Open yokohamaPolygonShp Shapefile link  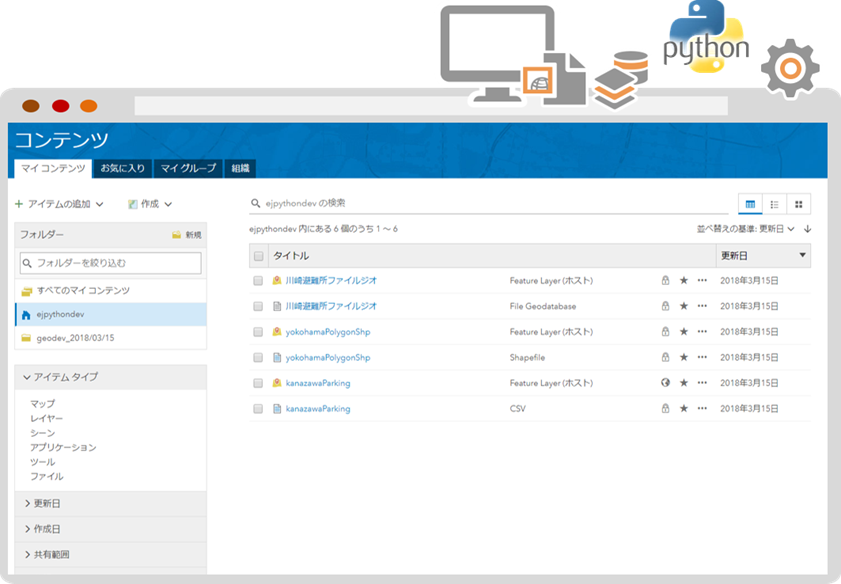click(x=328, y=357)
